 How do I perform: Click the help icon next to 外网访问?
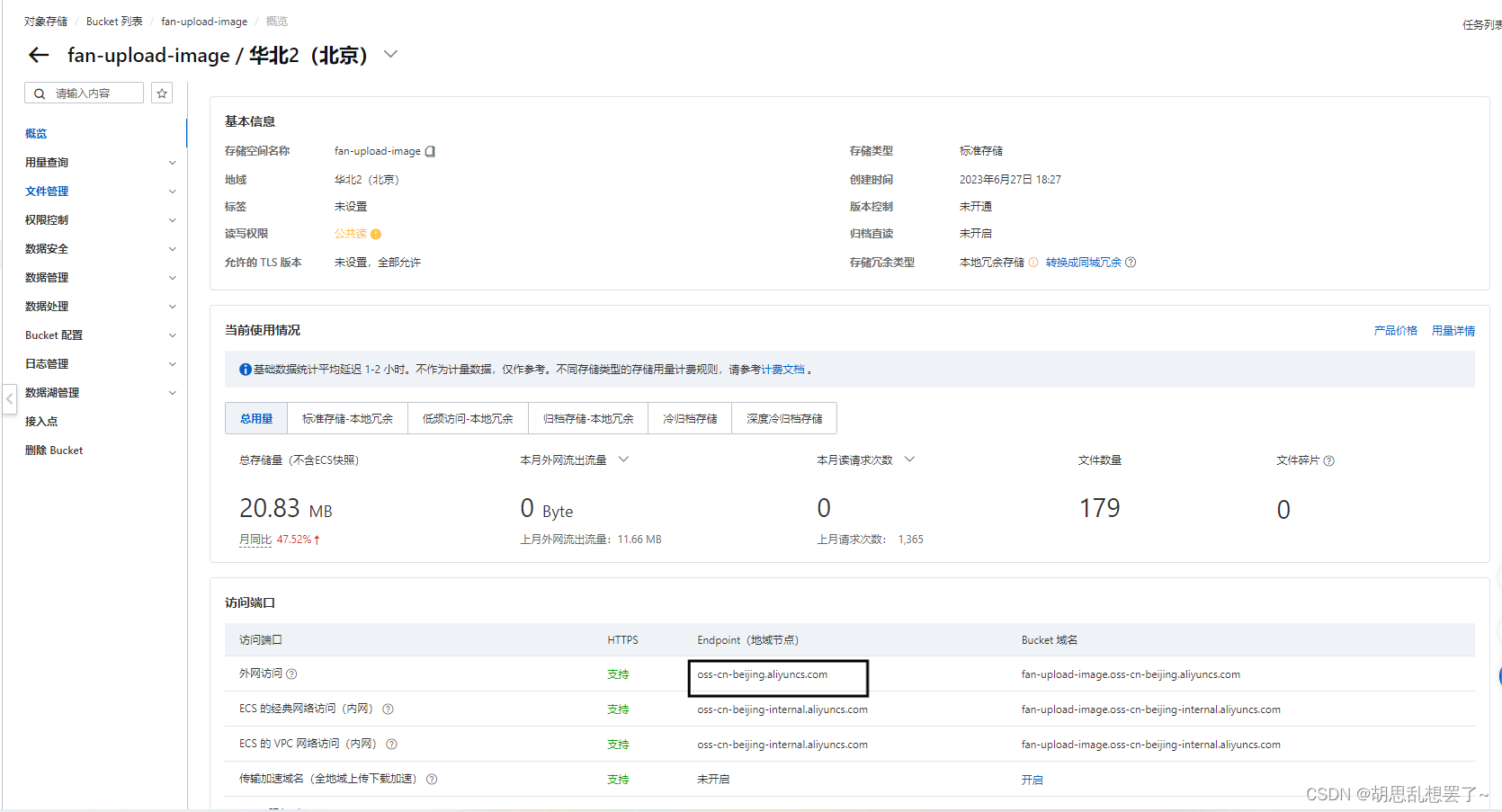tap(291, 674)
